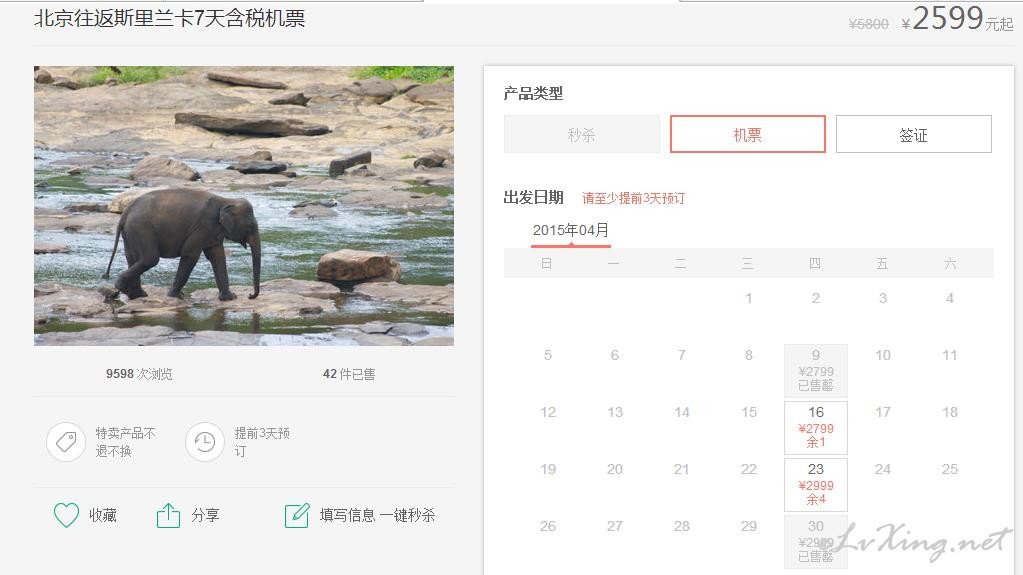
Task: Select the 机票 product type
Action: tap(748, 134)
